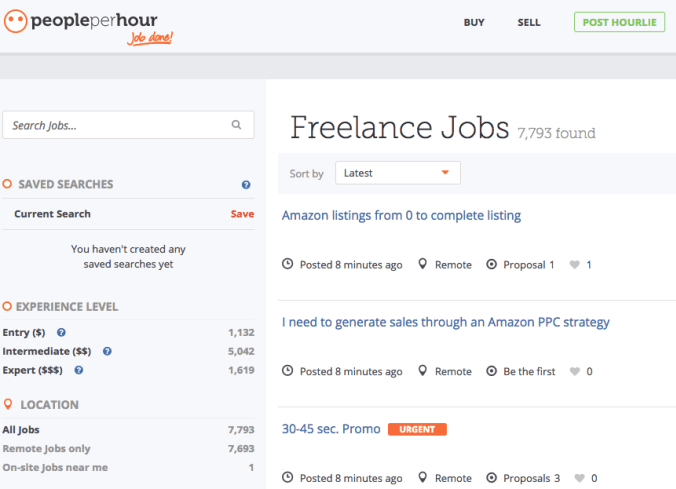Screen dimensions: 676x489
Task: Select Remote Jobs only location filter
Action: click(47, 448)
